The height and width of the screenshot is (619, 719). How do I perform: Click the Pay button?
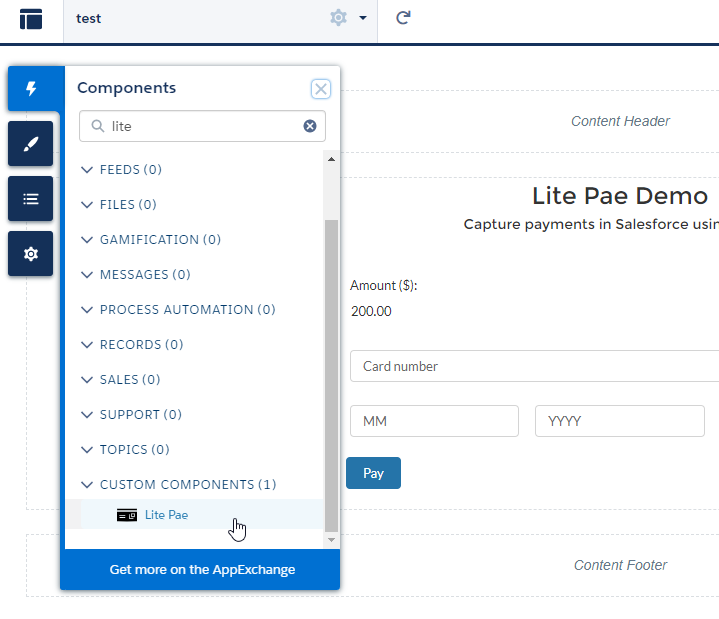point(373,473)
